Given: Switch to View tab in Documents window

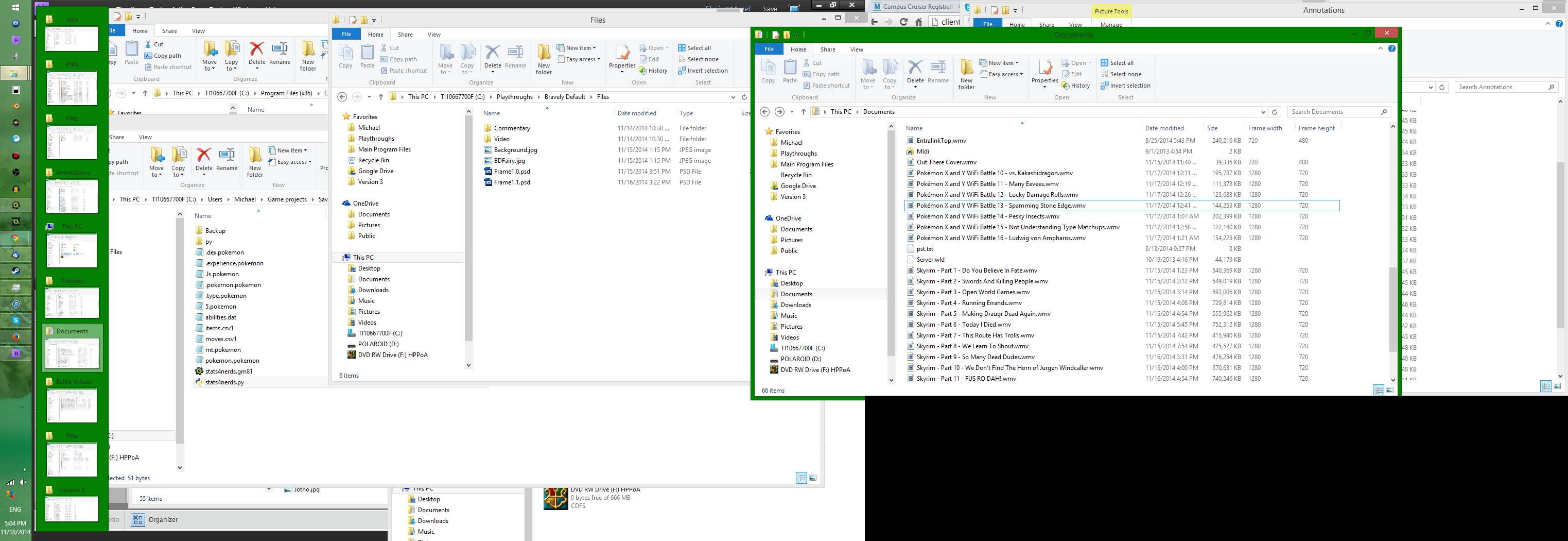Looking at the screenshot, I should pyautogui.click(x=857, y=49).
